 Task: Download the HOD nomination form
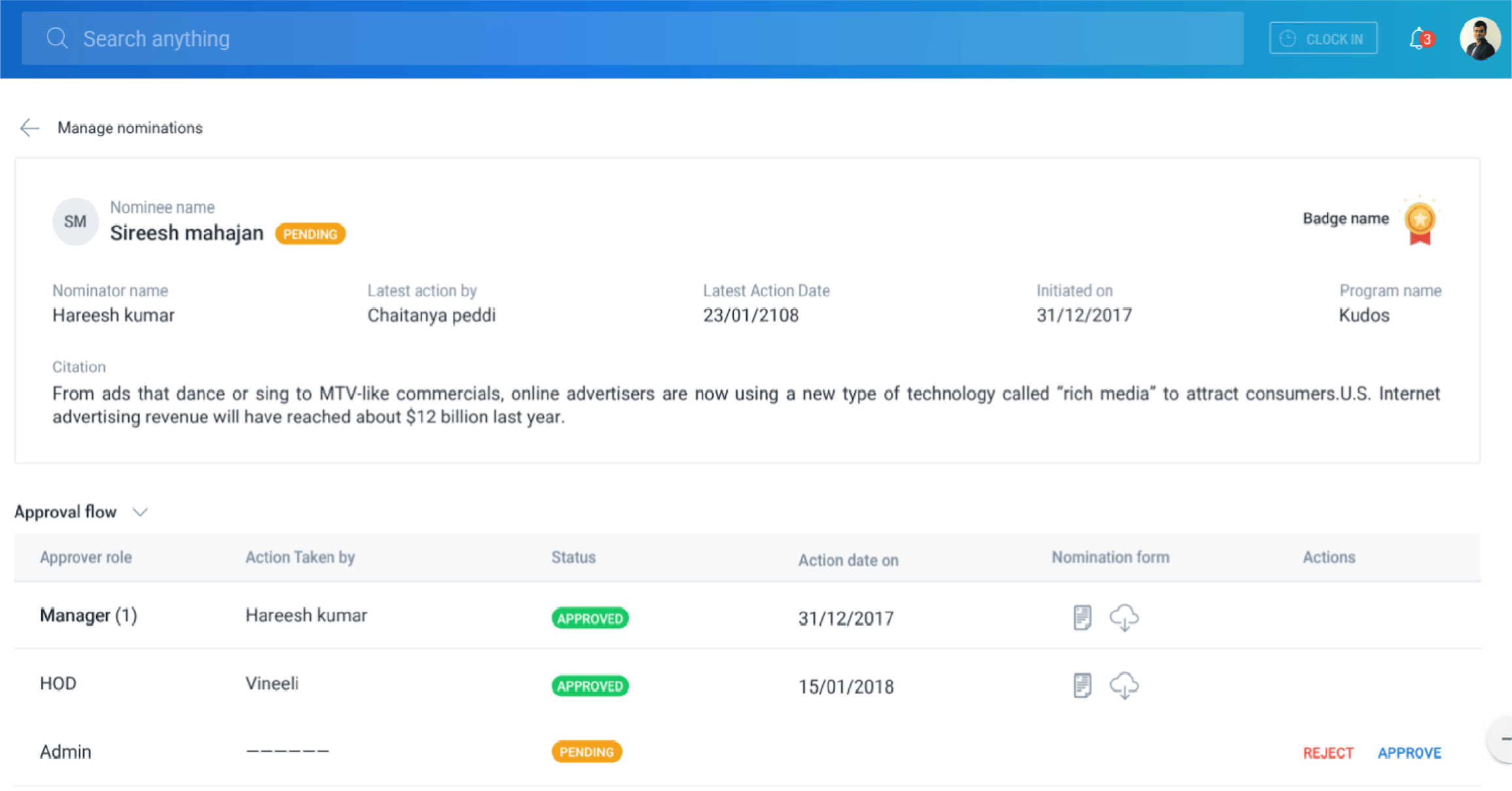pyautogui.click(x=1125, y=686)
